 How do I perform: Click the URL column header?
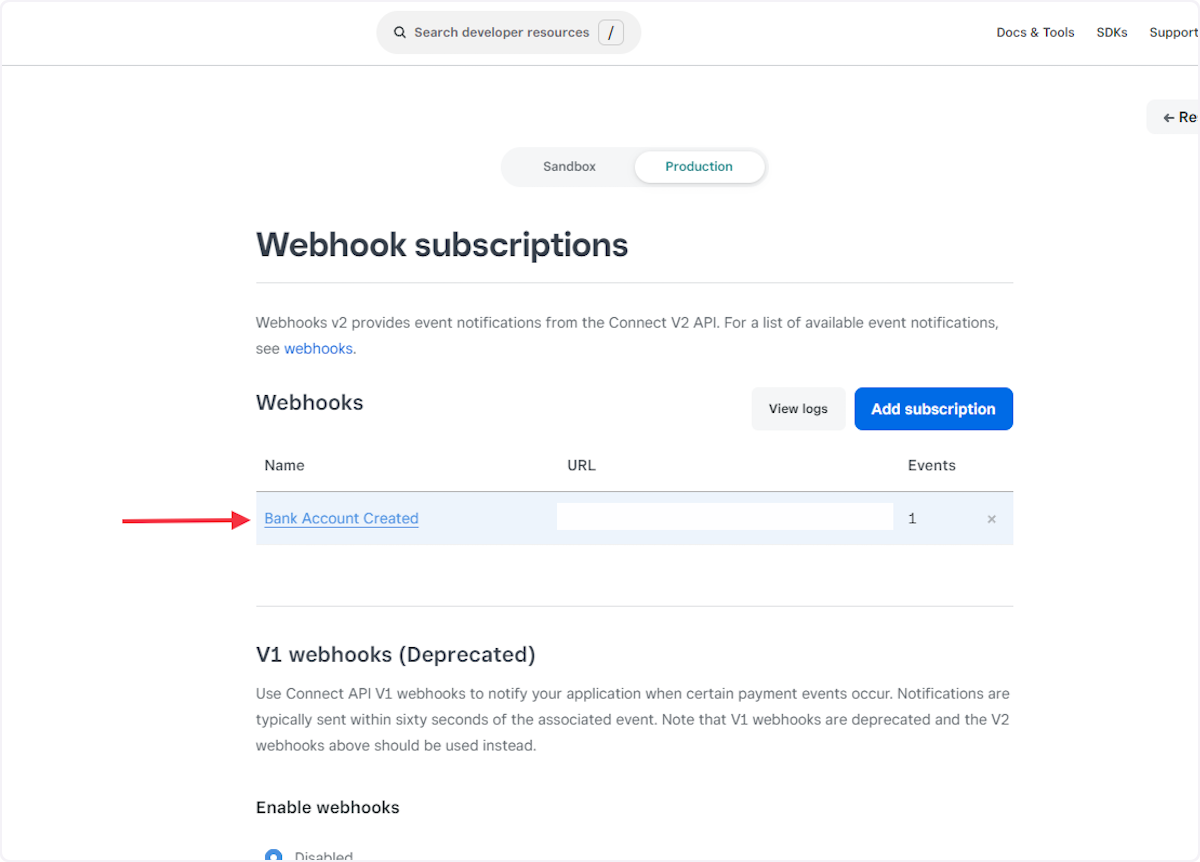[x=581, y=465]
